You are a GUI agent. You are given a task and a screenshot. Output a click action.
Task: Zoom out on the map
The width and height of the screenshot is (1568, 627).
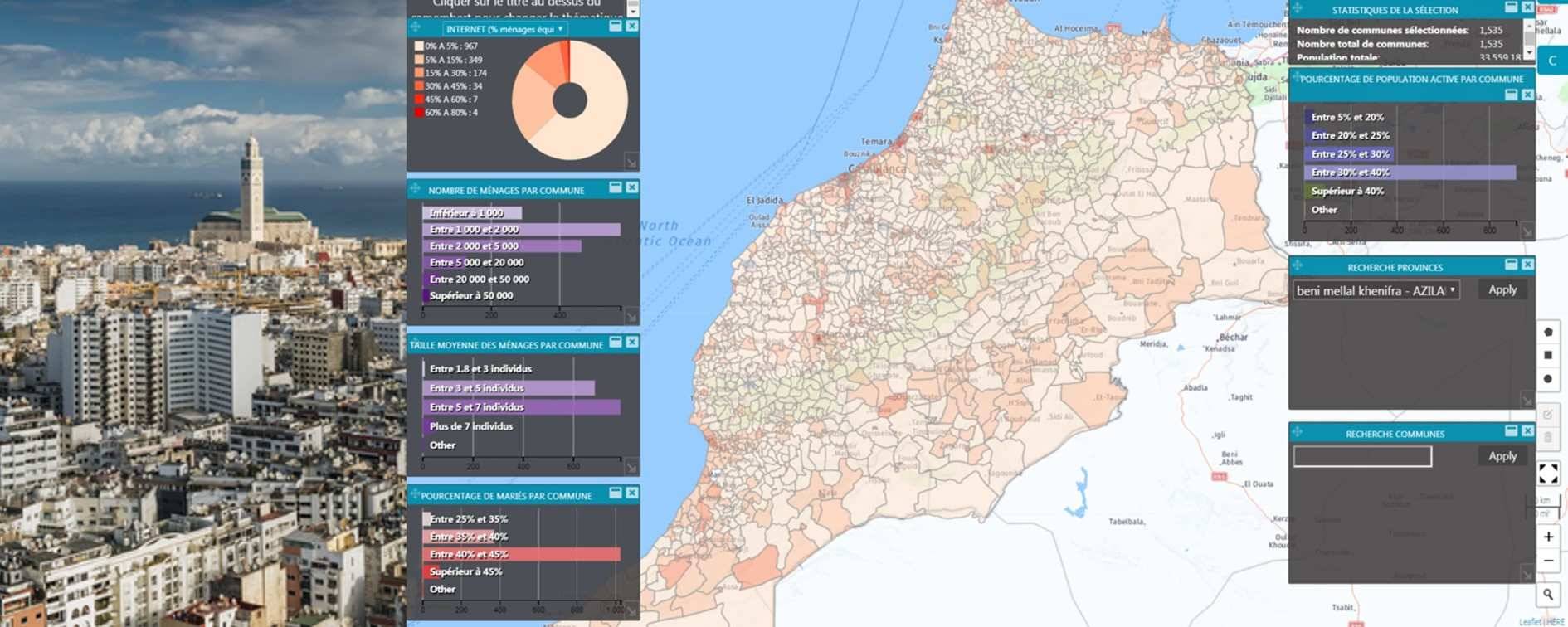[x=1548, y=561]
